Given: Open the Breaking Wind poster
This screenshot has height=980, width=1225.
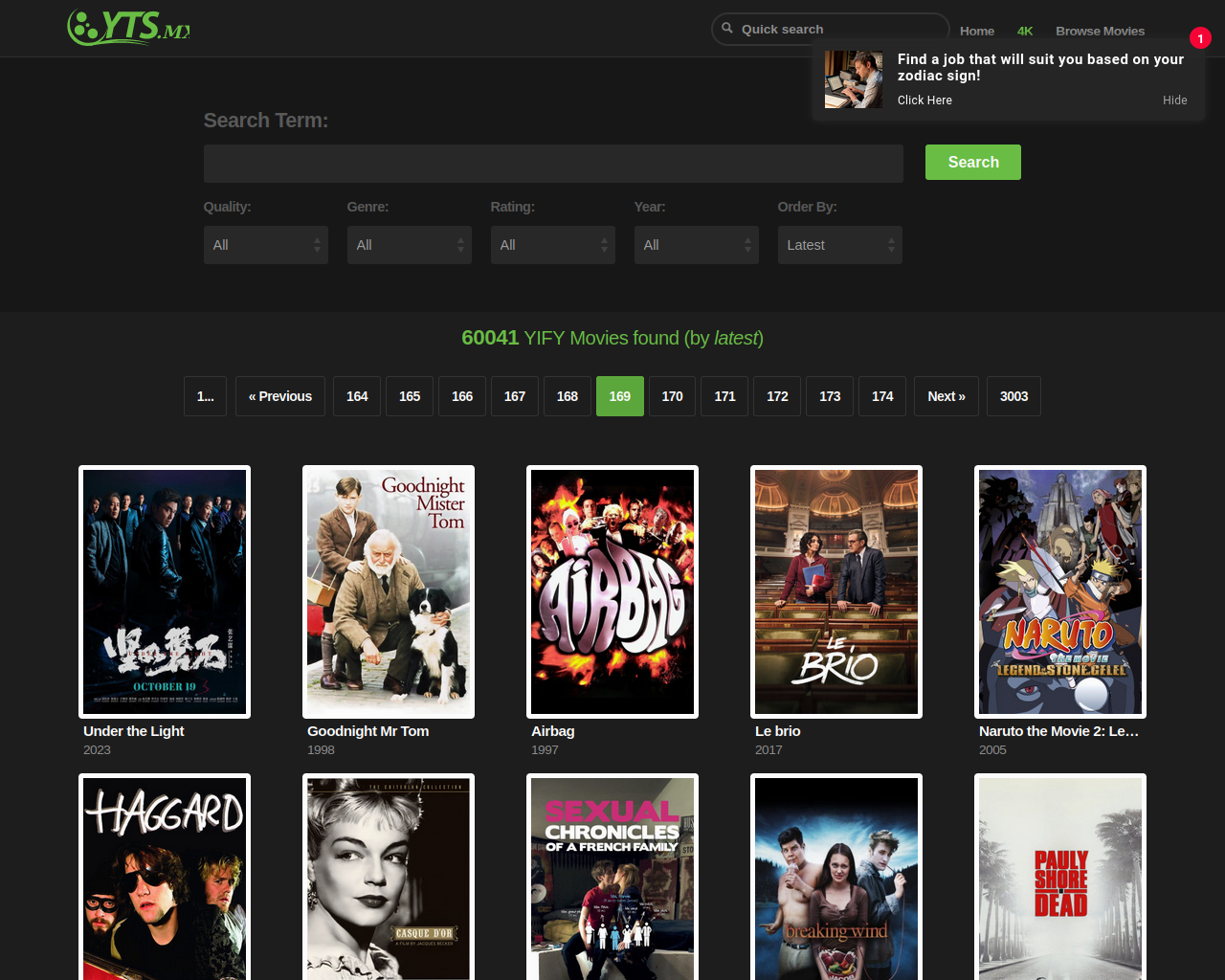Looking at the screenshot, I should [x=836, y=877].
